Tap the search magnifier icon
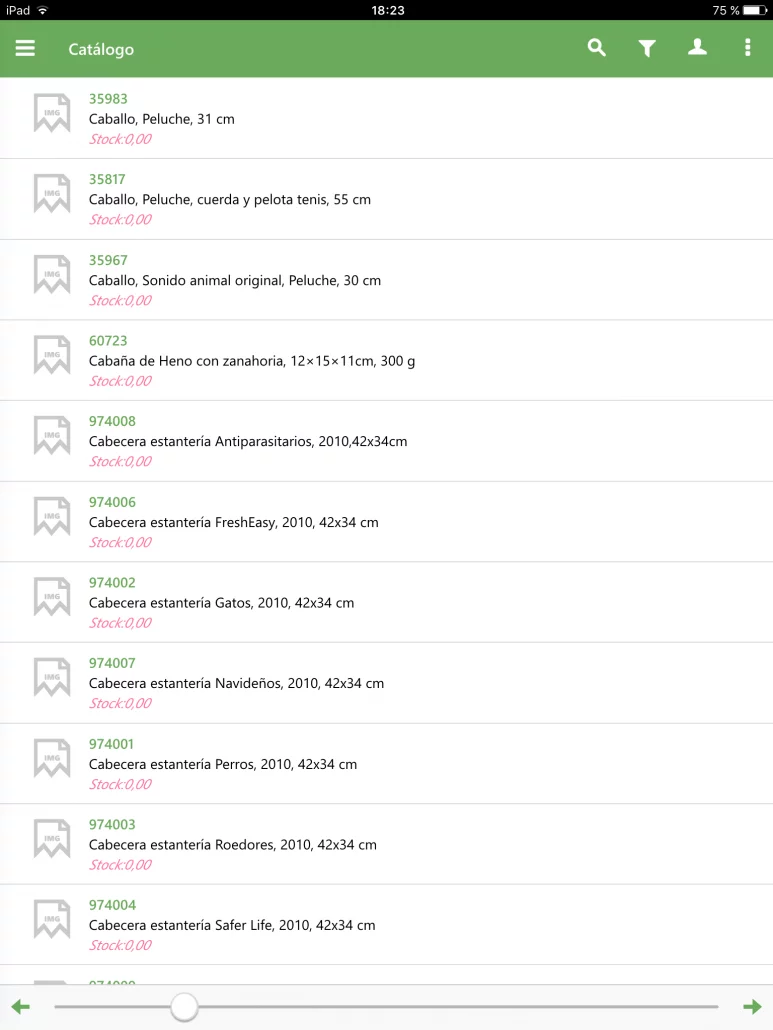The image size is (773, 1030). click(x=596, y=47)
